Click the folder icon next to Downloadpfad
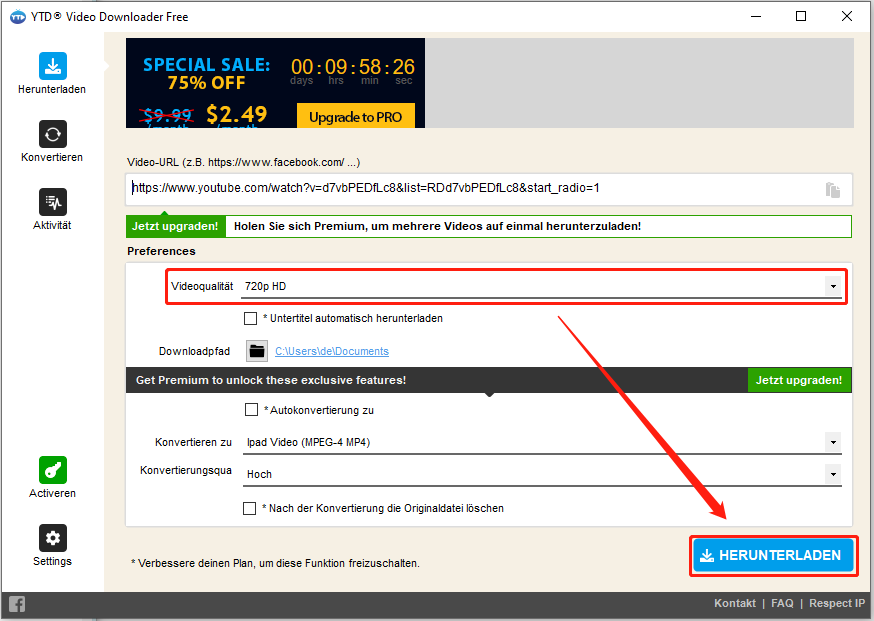The width and height of the screenshot is (874, 621). pyautogui.click(x=257, y=351)
